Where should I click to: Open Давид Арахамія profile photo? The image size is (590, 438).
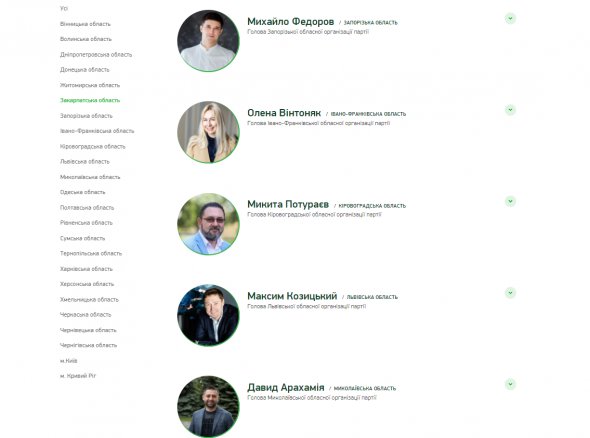(x=208, y=406)
